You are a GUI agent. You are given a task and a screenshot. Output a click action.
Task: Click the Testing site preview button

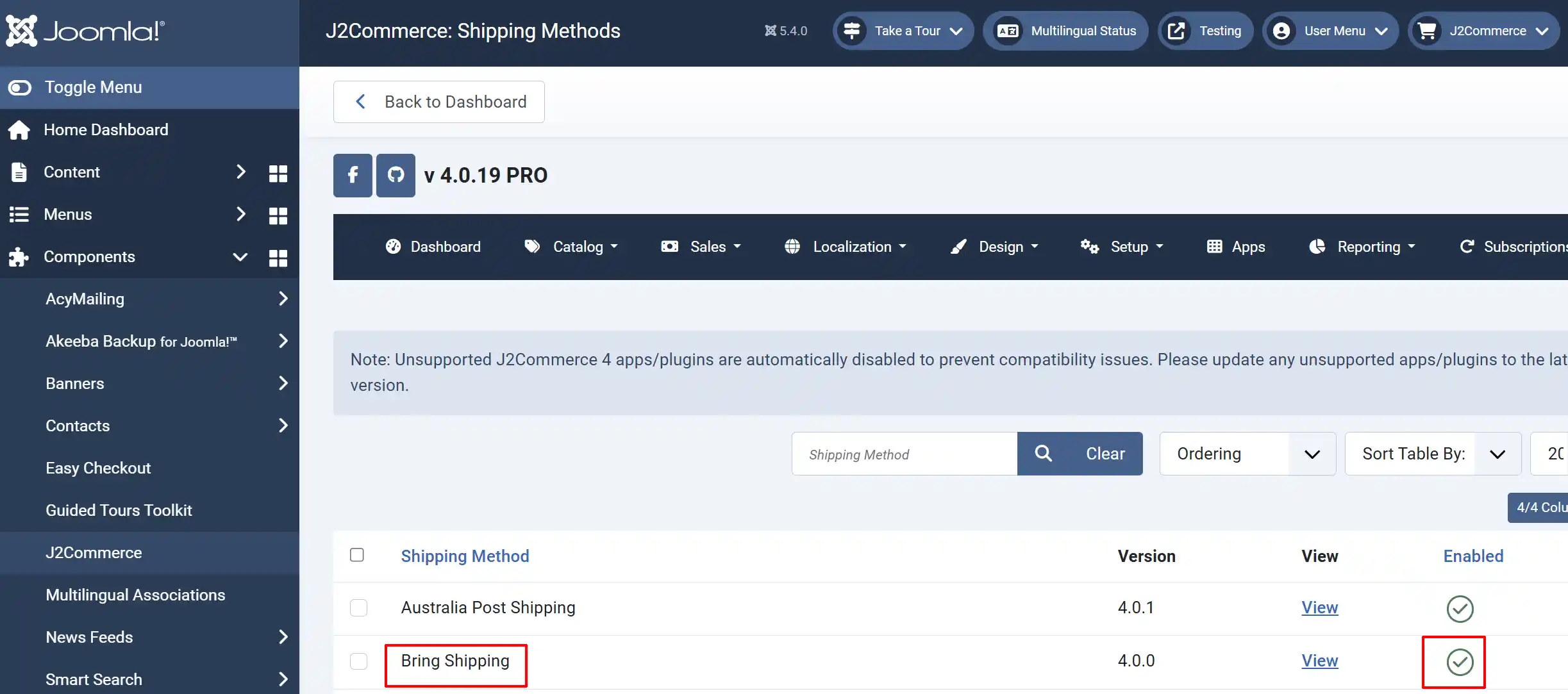pos(1205,31)
